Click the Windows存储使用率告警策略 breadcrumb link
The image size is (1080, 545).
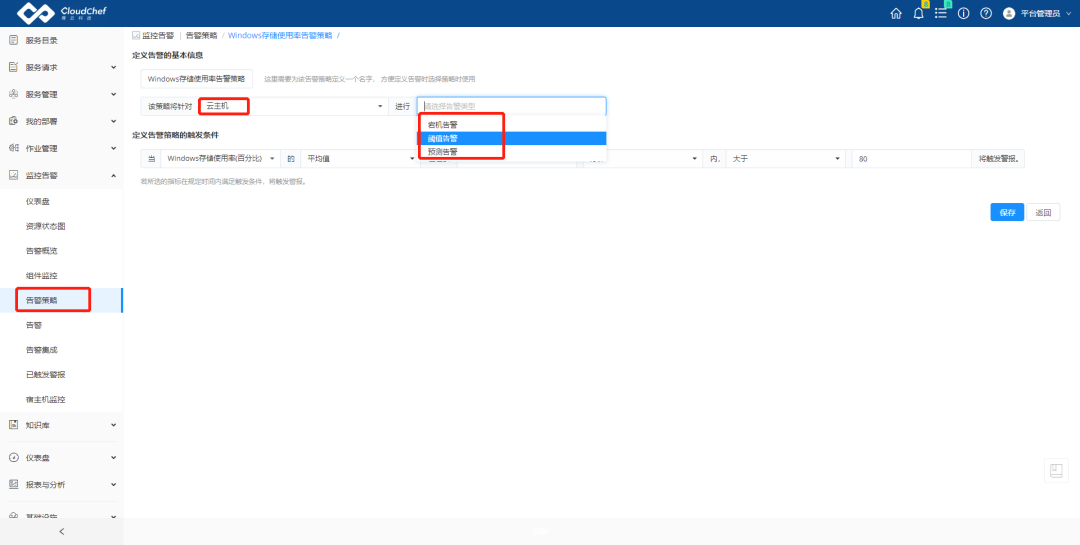coord(280,34)
